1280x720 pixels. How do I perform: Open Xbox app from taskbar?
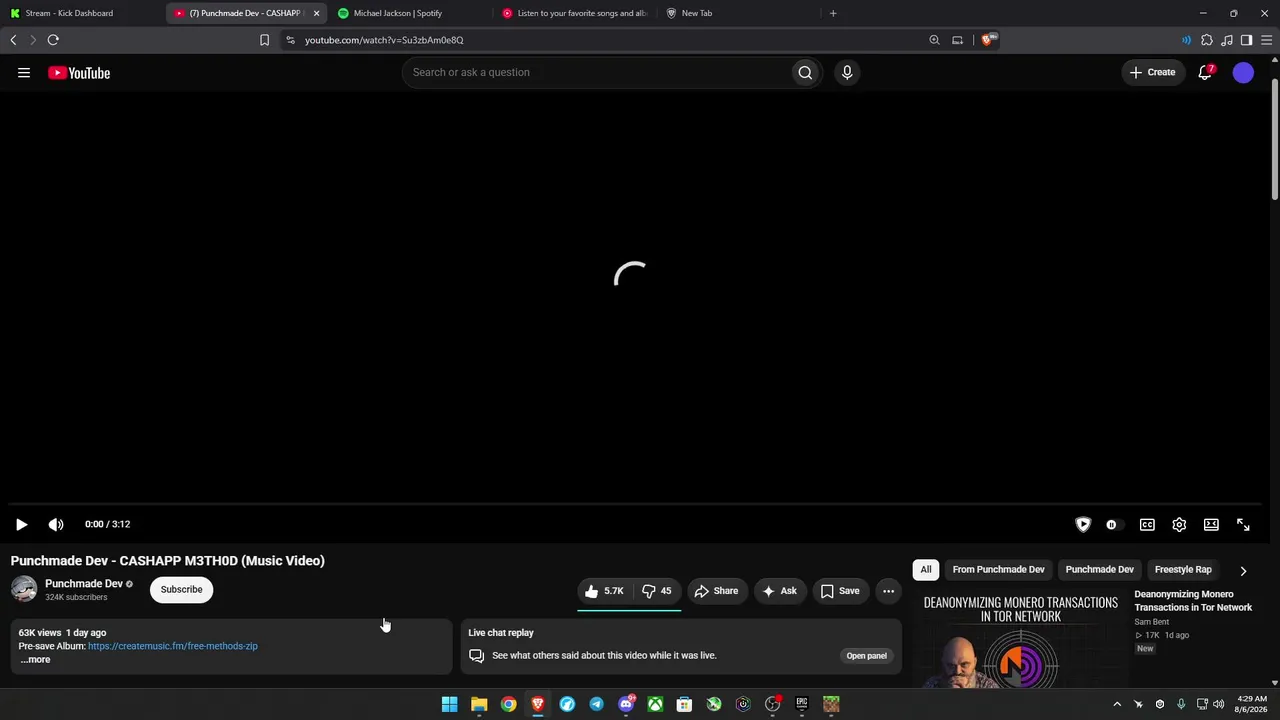[655, 704]
